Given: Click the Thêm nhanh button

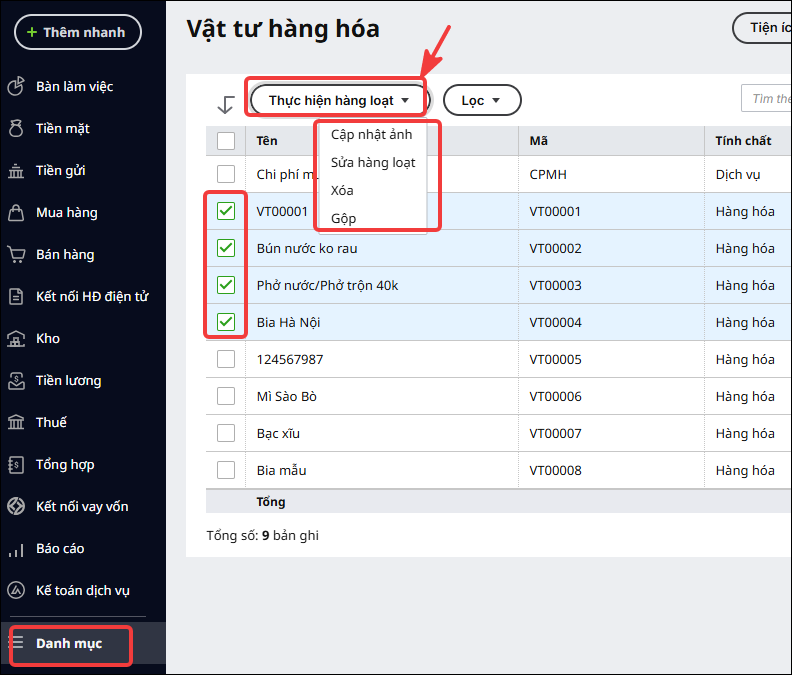Looking at the screenshot, I should click(78, 32).
